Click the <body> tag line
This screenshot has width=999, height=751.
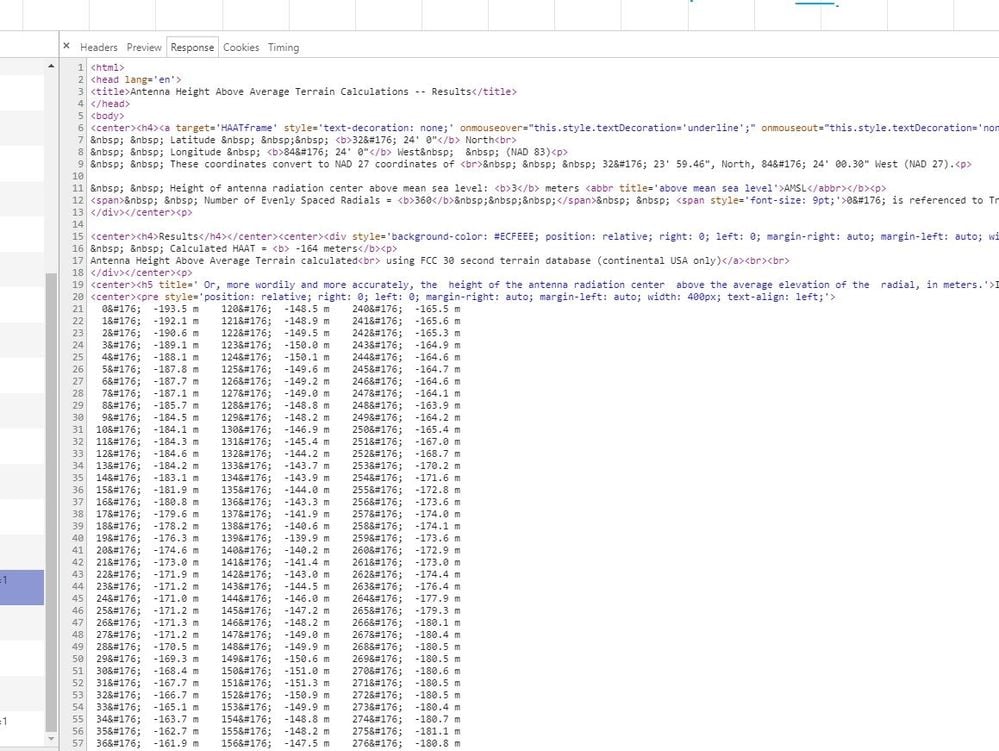coord(107,116)
